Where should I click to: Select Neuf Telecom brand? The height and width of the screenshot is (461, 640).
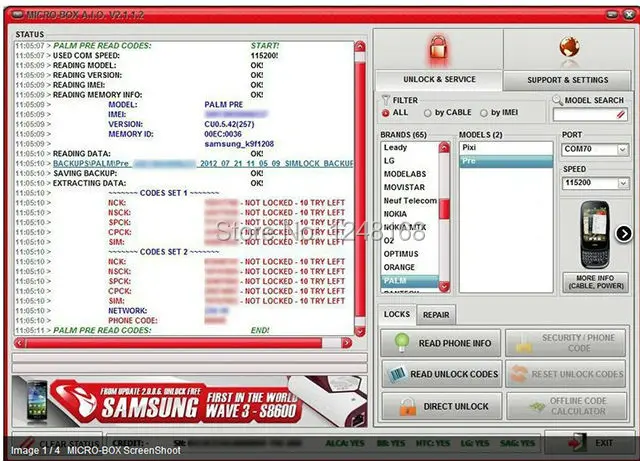pyautogui.click(x=410, y=200)
